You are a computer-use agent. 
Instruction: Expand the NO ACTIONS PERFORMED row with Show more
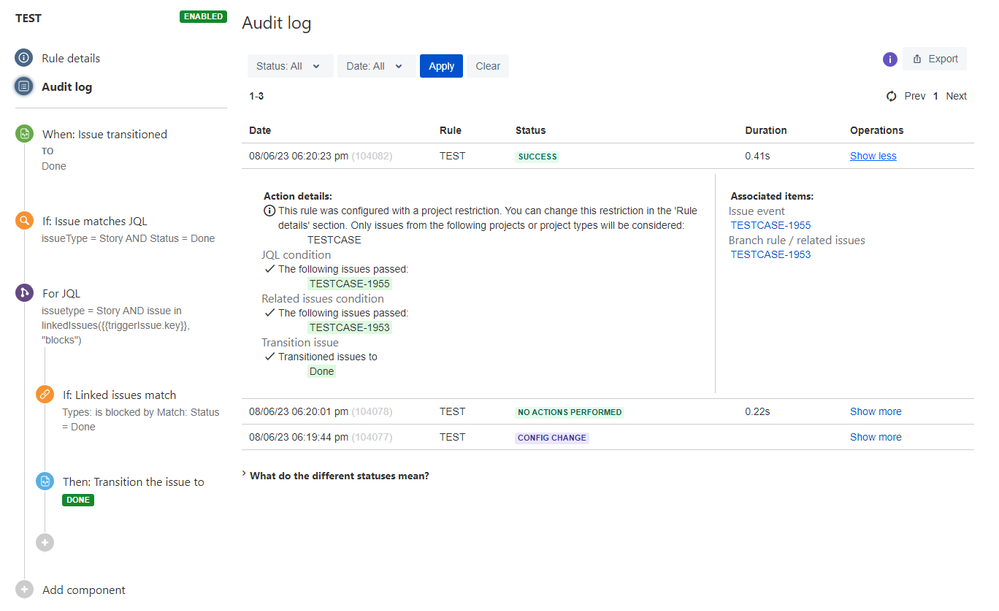(875, 412)
